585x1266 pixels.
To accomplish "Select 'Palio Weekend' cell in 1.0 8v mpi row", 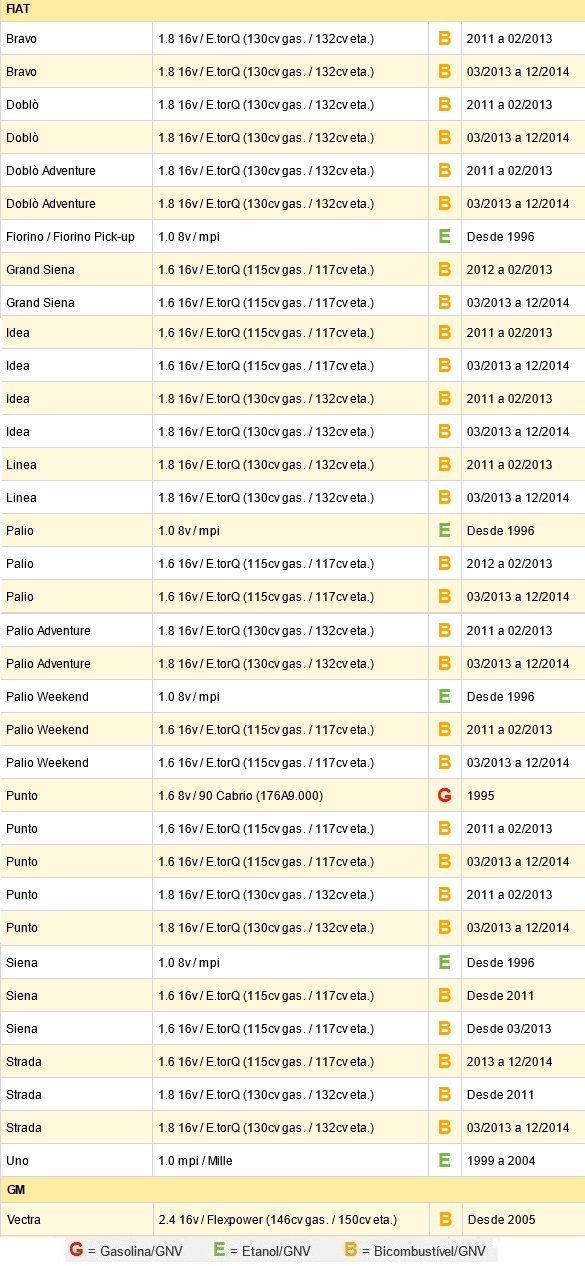I will pos(76,697).
